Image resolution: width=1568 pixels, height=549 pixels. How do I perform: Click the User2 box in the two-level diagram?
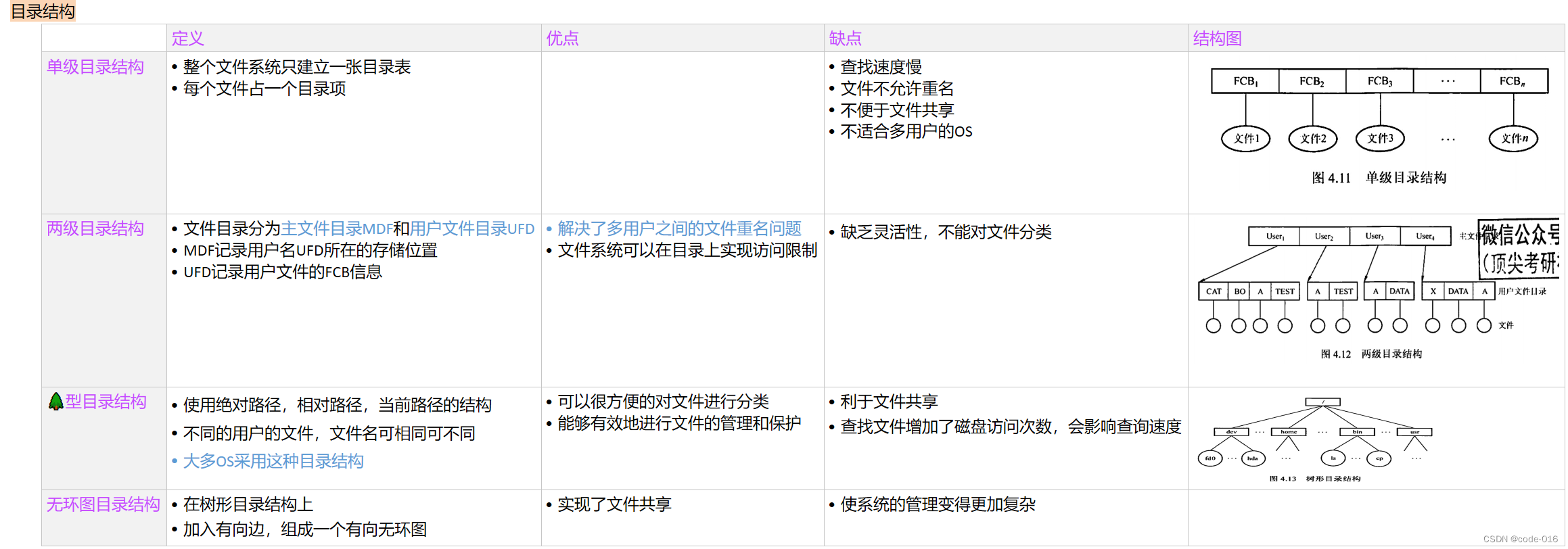pos(1324,236)
